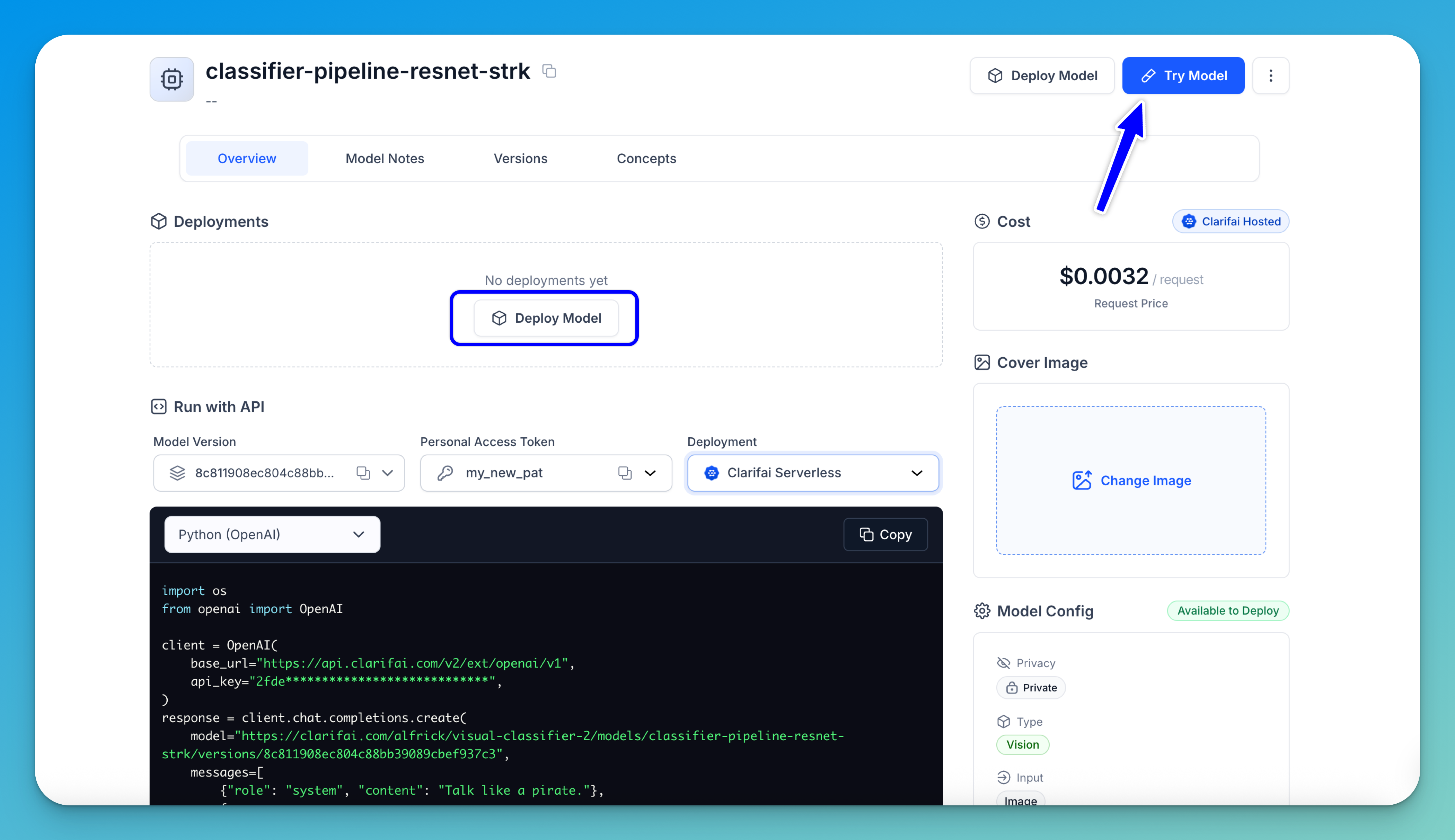Image resolution: width=1455 pixels, height=840 pixels.
Task: Expand the Model Version dropdown chevron
Action: [x=388, y=473]
